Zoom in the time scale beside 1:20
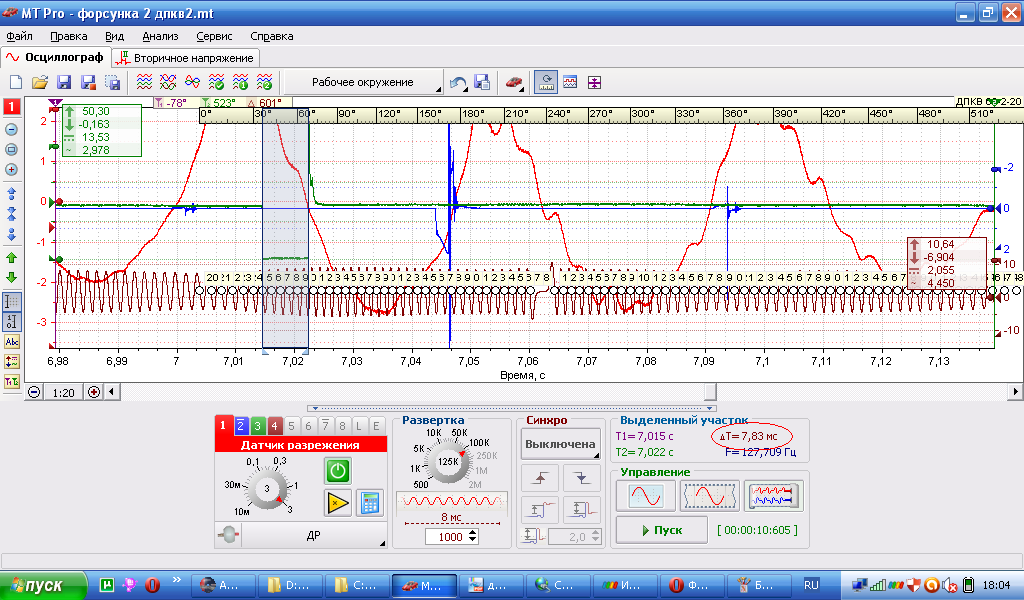 [x=94, y=392]
